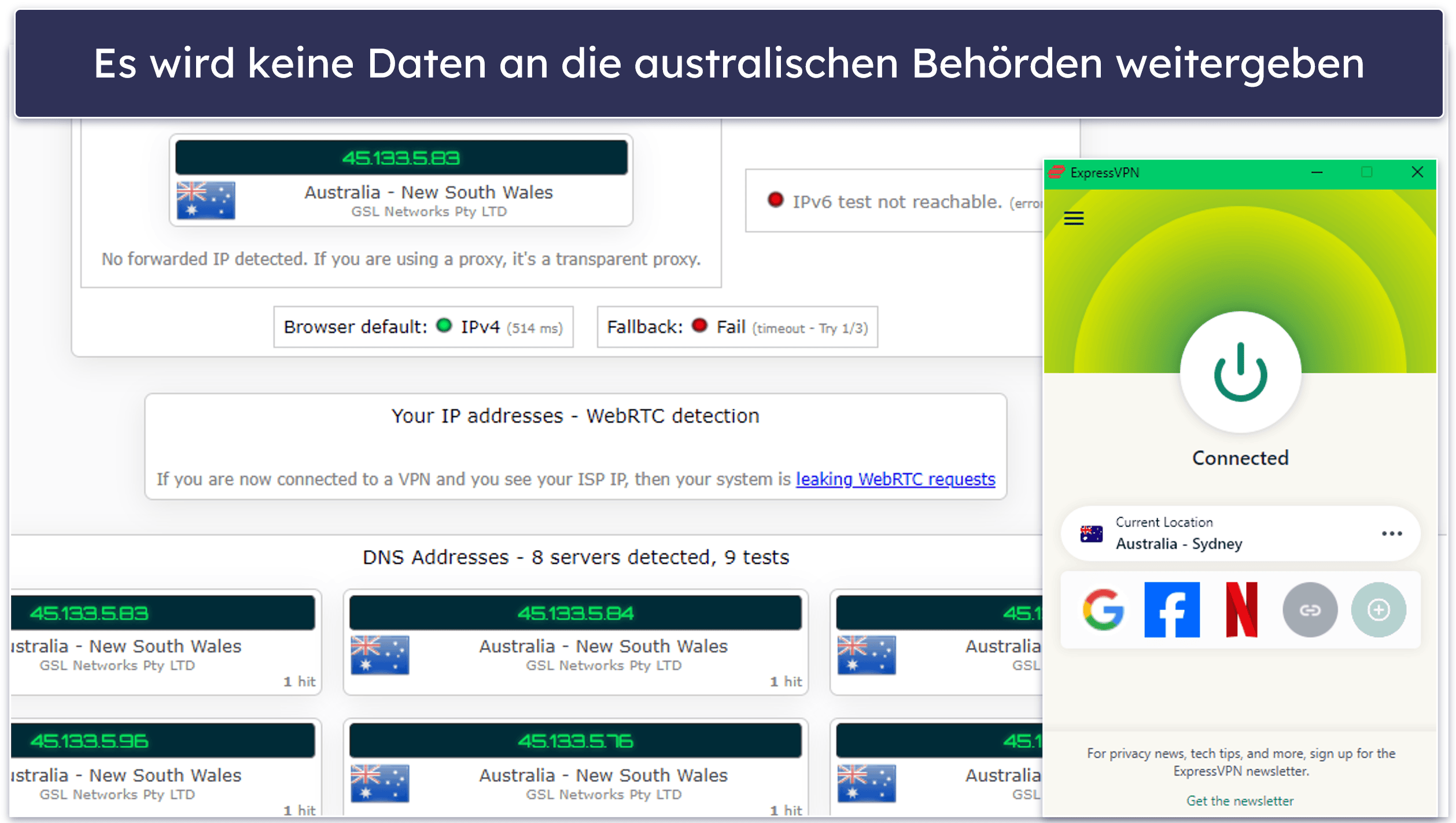Click the Australian flag in Current Location
The image size is (1456, 823).
coord(1091,534)
